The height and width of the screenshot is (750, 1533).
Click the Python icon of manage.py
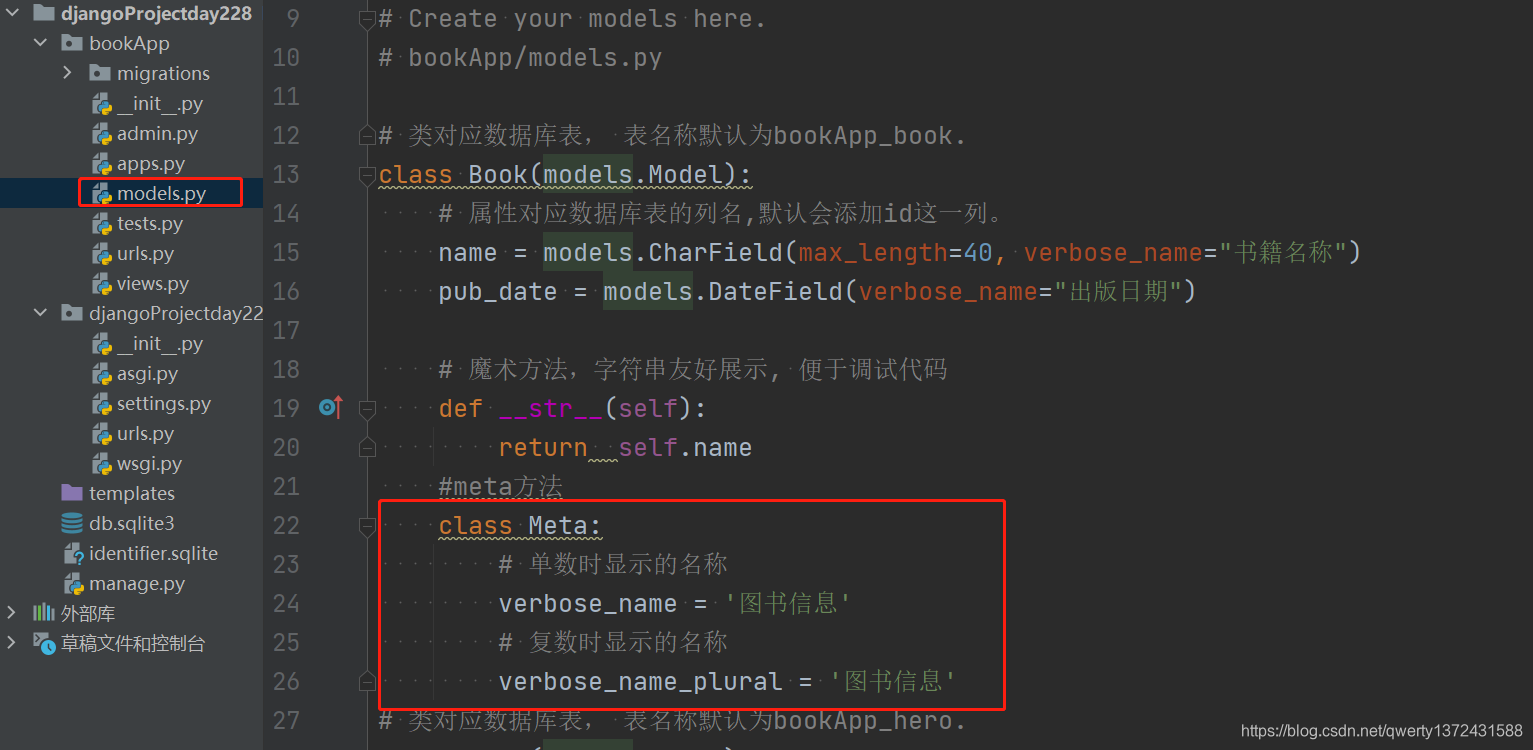click(74, 583)
